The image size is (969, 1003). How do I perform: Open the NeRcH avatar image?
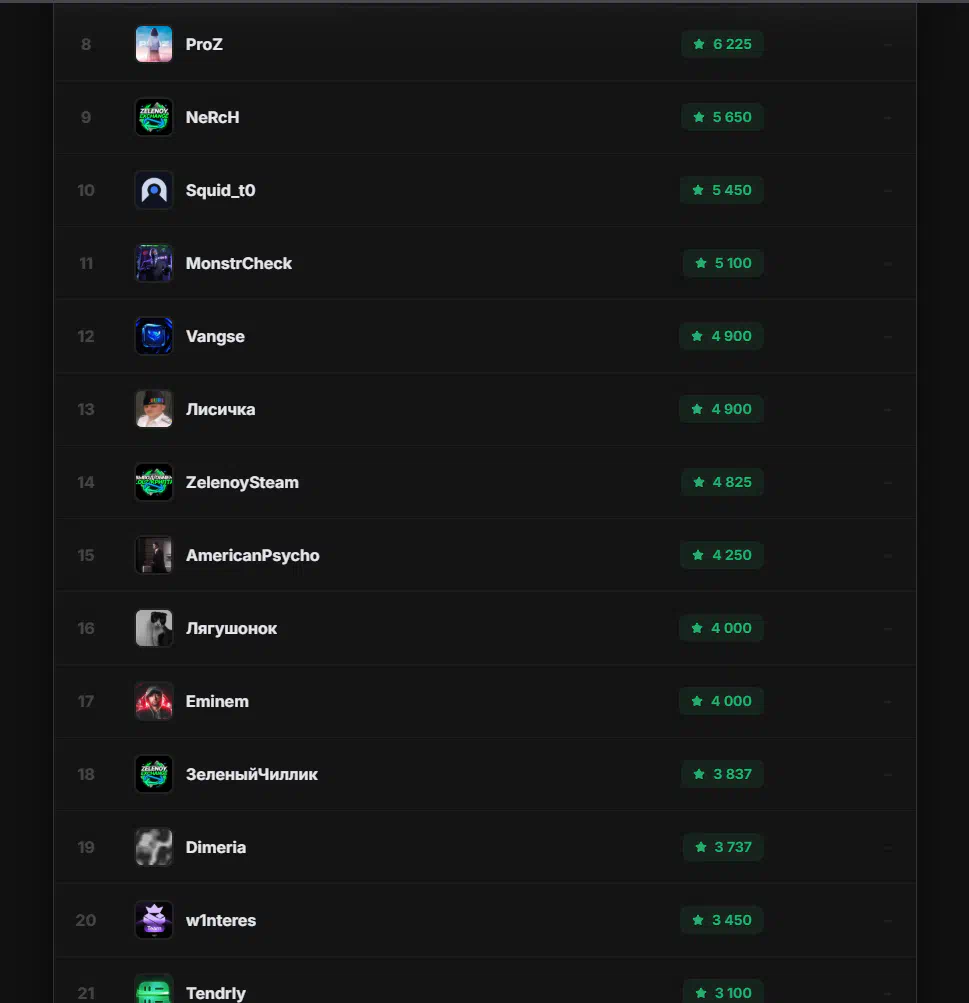click(154, 117)
